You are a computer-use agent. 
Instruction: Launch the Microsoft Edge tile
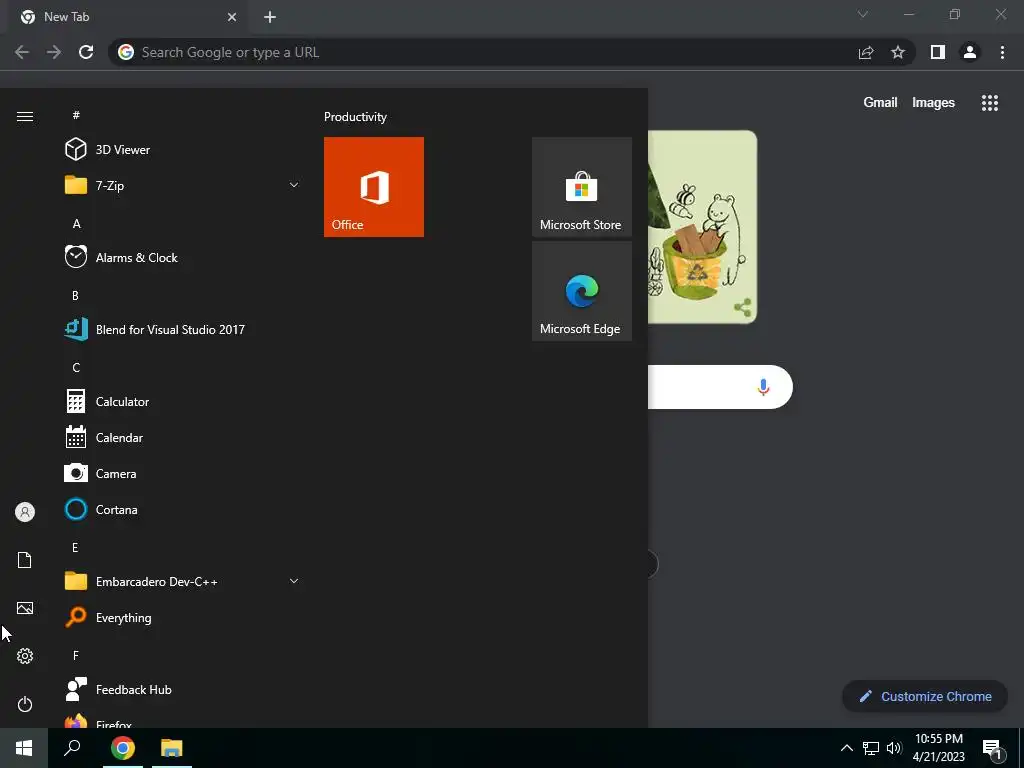click(582, 291)
